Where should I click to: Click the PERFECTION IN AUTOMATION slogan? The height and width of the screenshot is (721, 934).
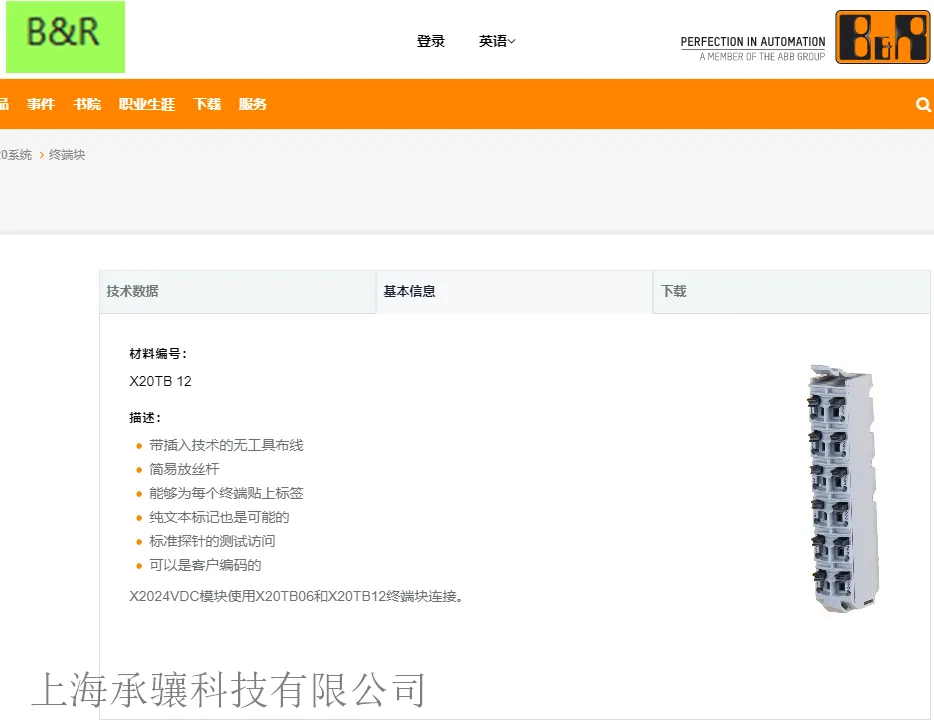[753, 42]
